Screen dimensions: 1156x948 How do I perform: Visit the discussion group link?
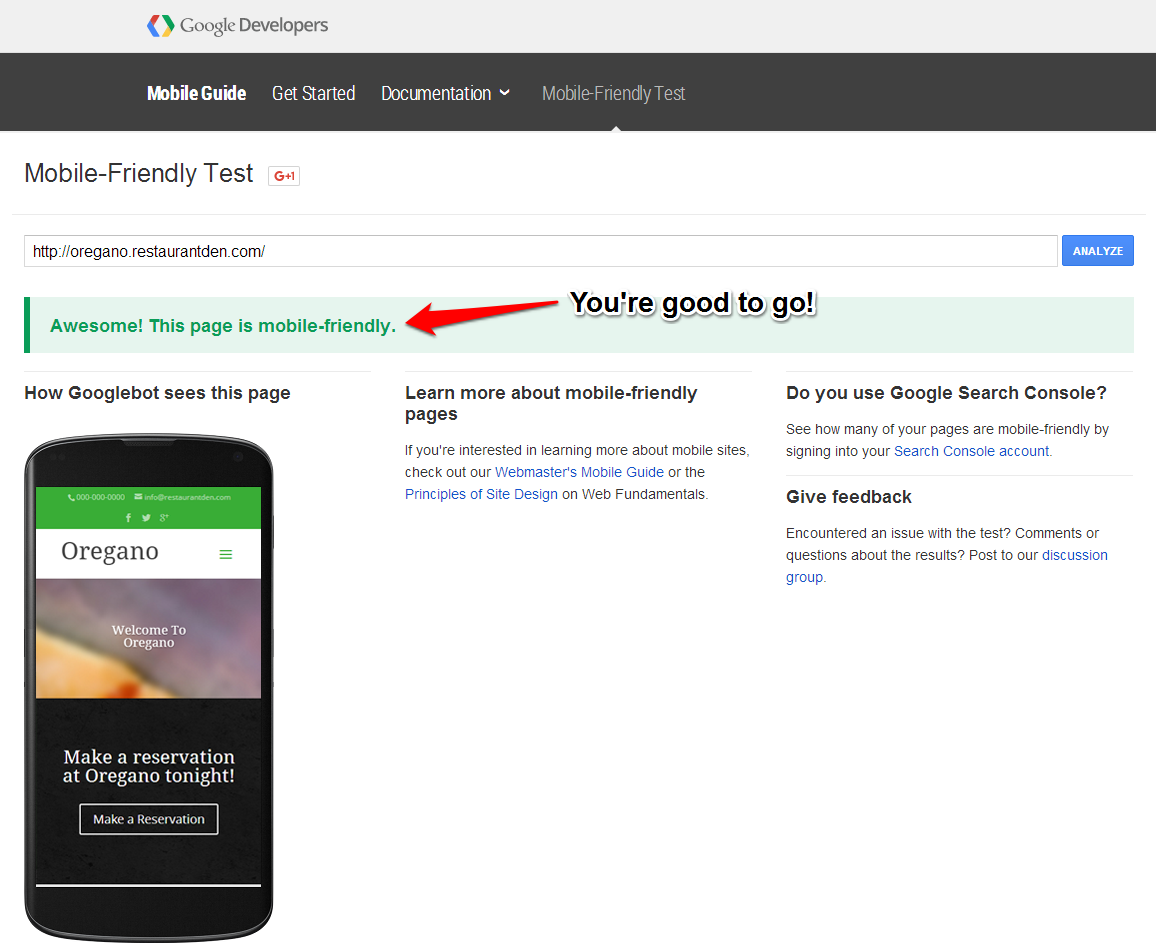1074,555
